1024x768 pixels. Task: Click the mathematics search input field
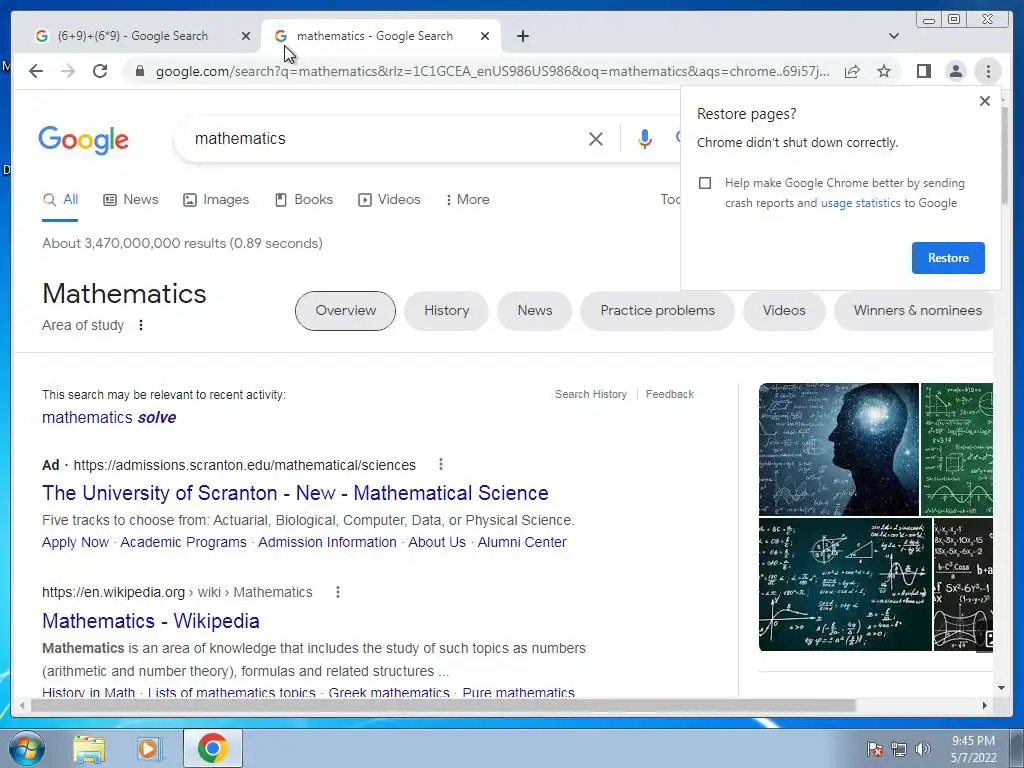[385, 138]
